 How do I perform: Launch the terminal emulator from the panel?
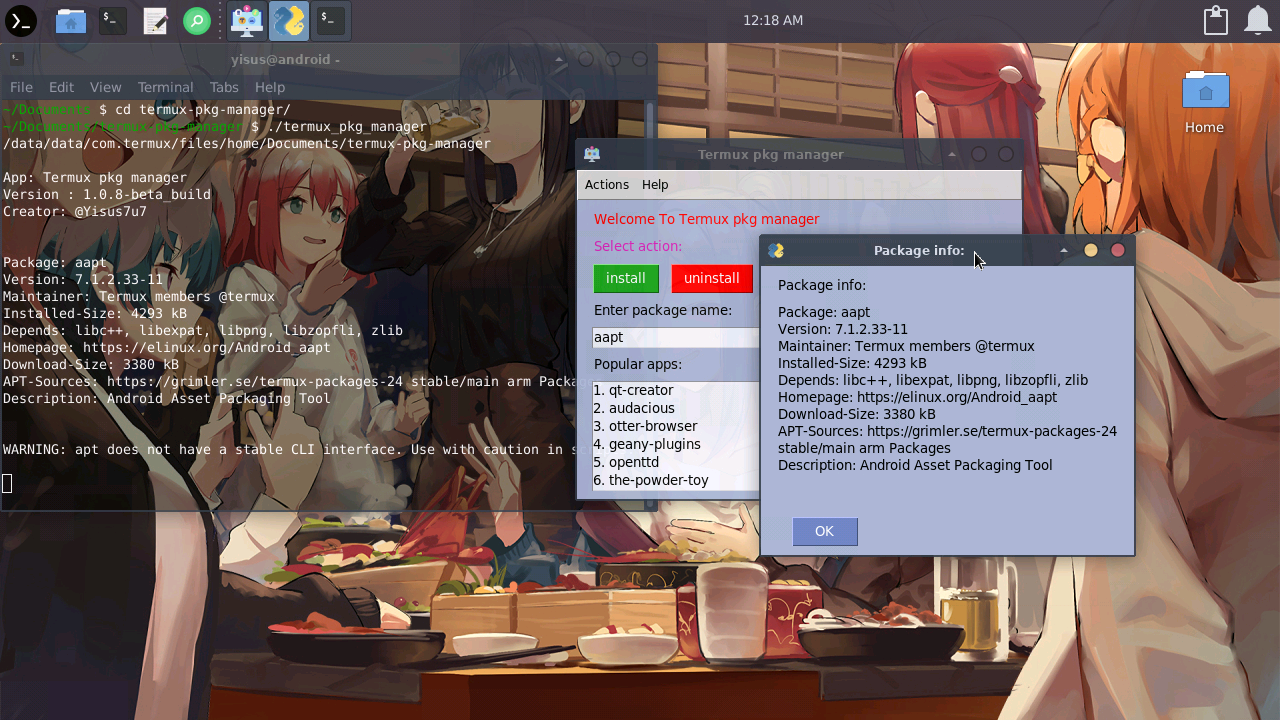[113, 20]
